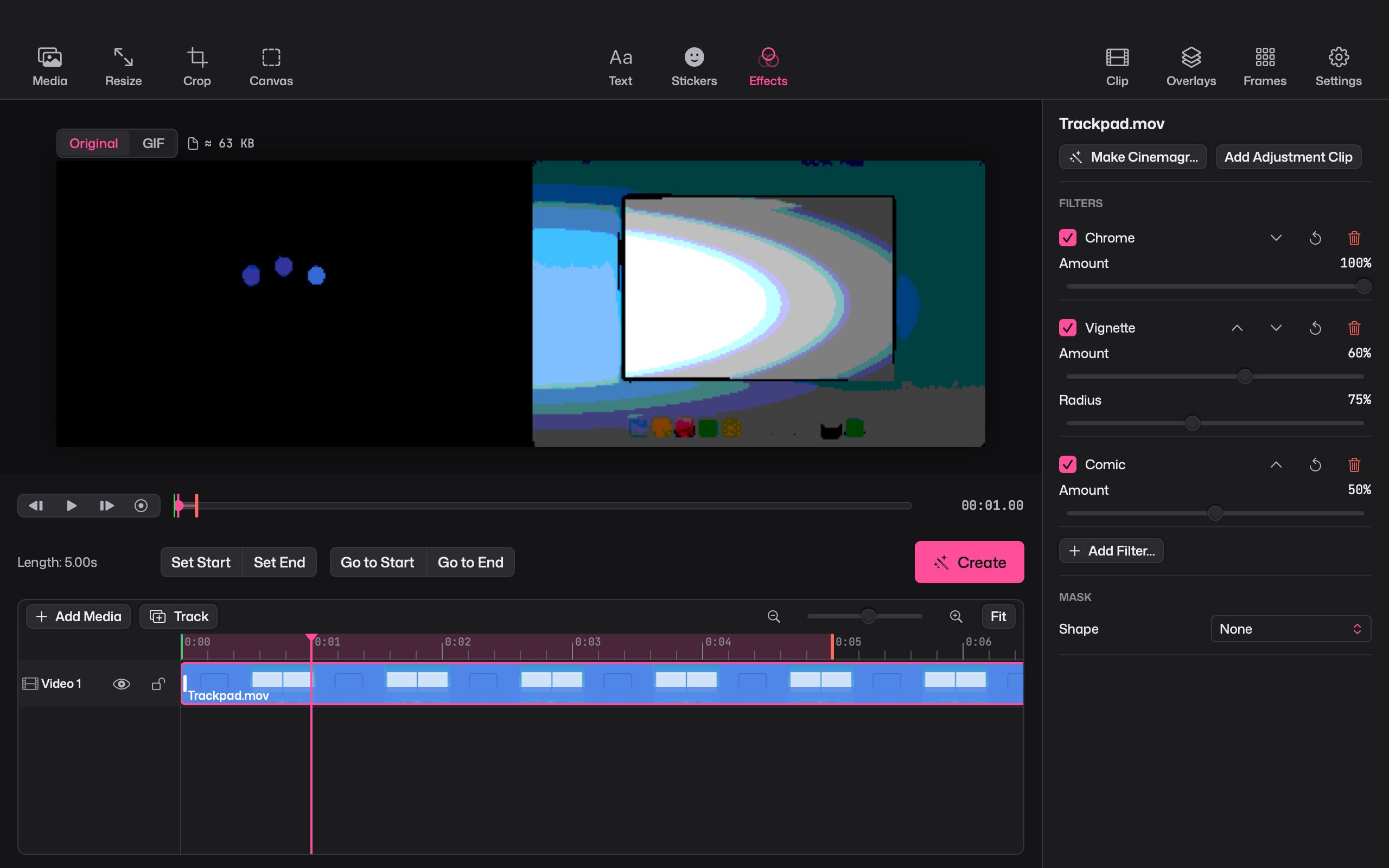Viewport: 1389px width, 868px height.
Task: Select the Crop tool
Action: click(x=197, y=67)
